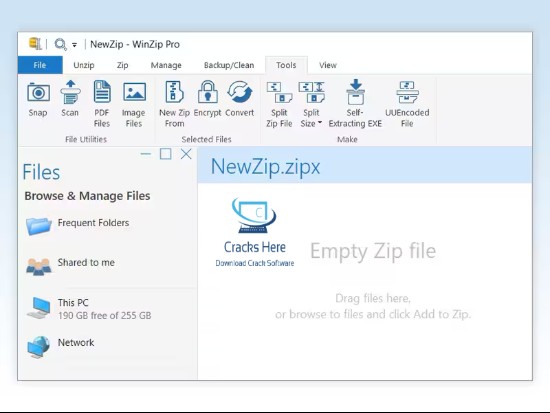Open the Image Files utility
This screenshot has height=413, width=550.
134,105
